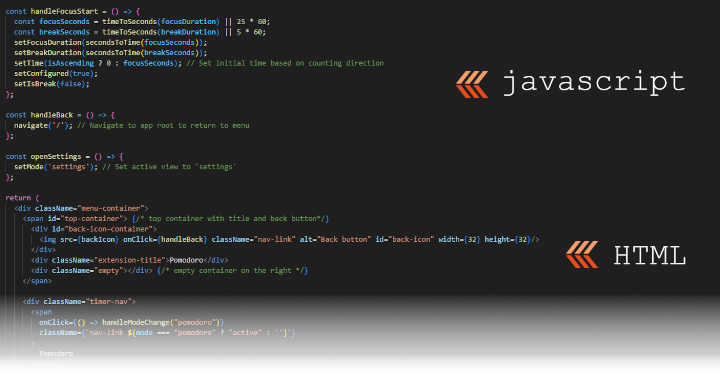Image resolution: width=720 pixels, height=376 pixels.
Task: Click the 'setIsBreak(false);' line
Action: (51, 84)
